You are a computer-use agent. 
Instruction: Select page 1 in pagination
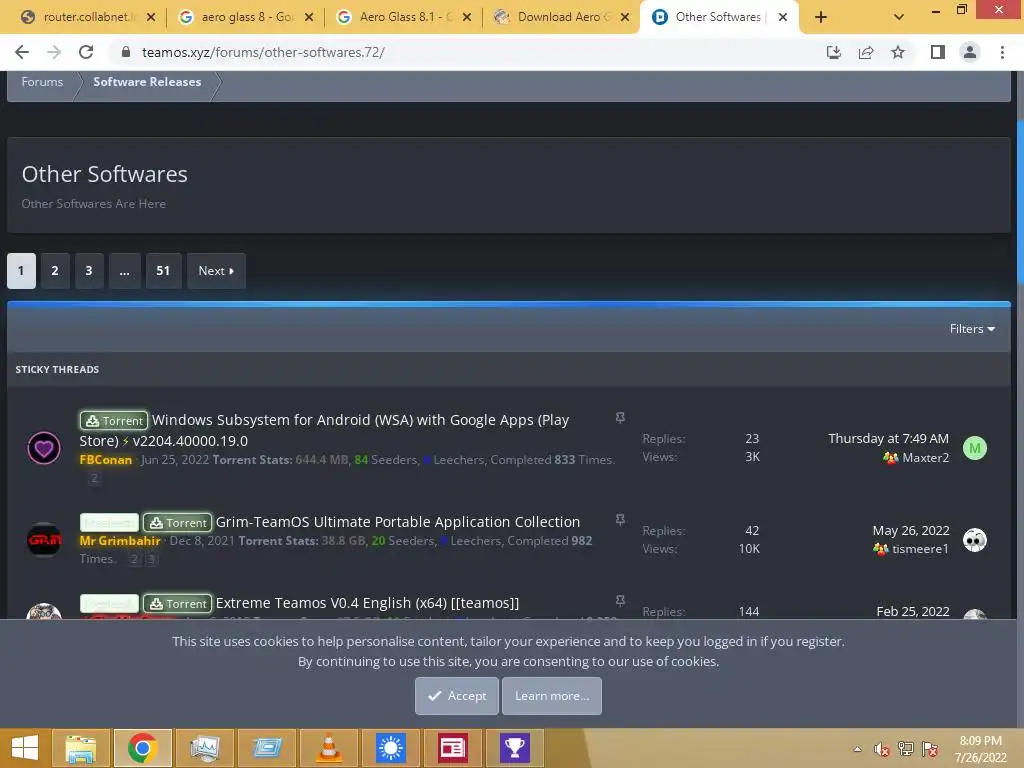pyautogui.click(x=21, y=270)
